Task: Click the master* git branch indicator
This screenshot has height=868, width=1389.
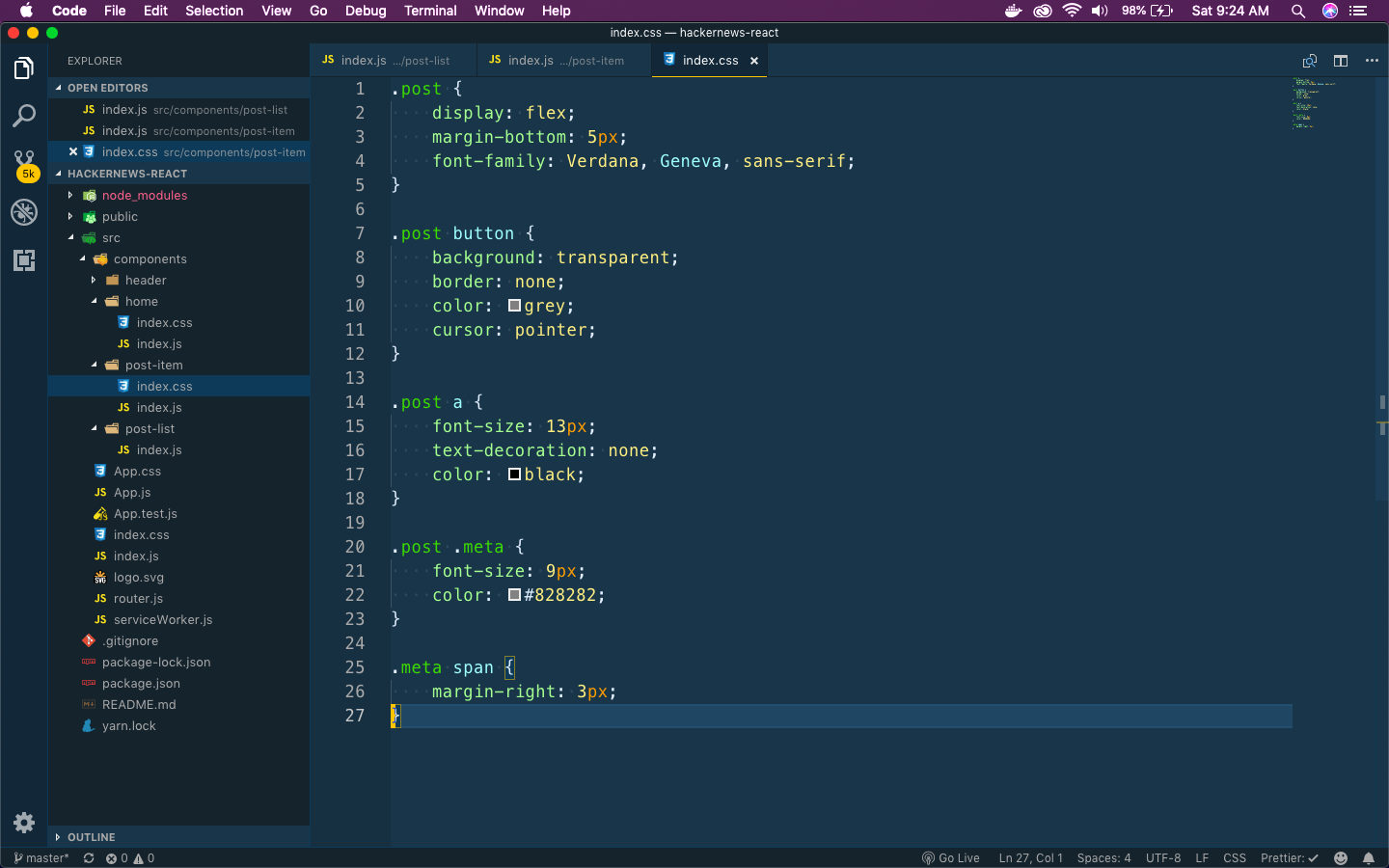Action: 41,858
